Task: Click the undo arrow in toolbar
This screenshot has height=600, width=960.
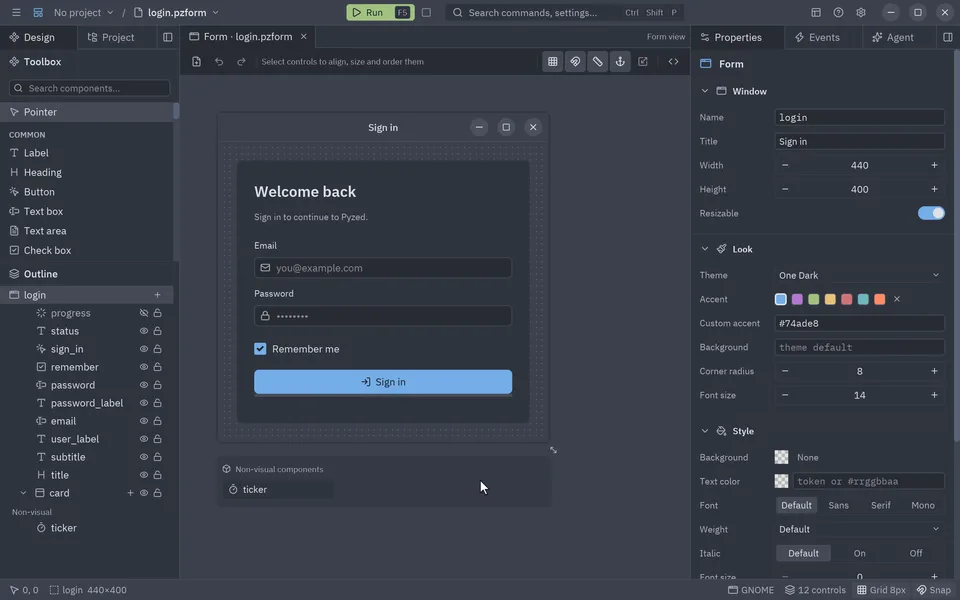Action: (x=219, y=61)
